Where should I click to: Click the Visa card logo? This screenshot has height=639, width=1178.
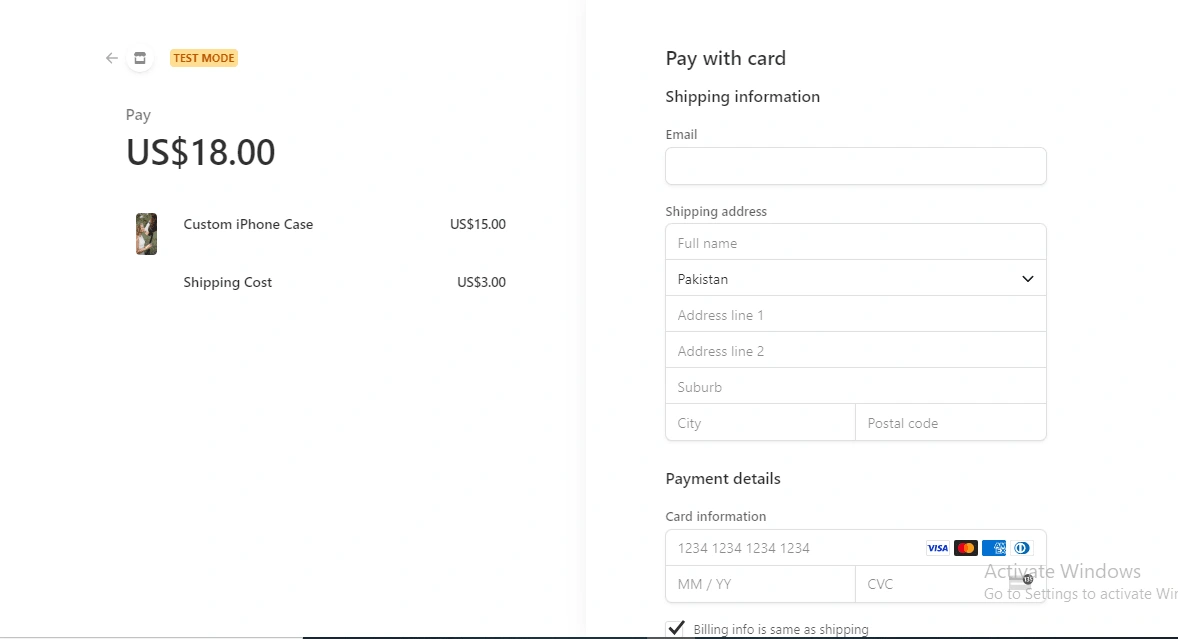click(x=937, y=548)
